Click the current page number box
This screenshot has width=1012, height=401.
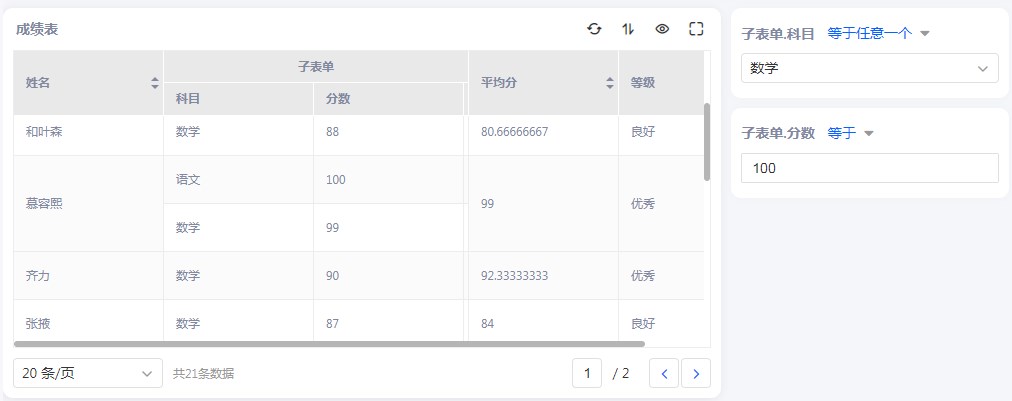[587, 373]
